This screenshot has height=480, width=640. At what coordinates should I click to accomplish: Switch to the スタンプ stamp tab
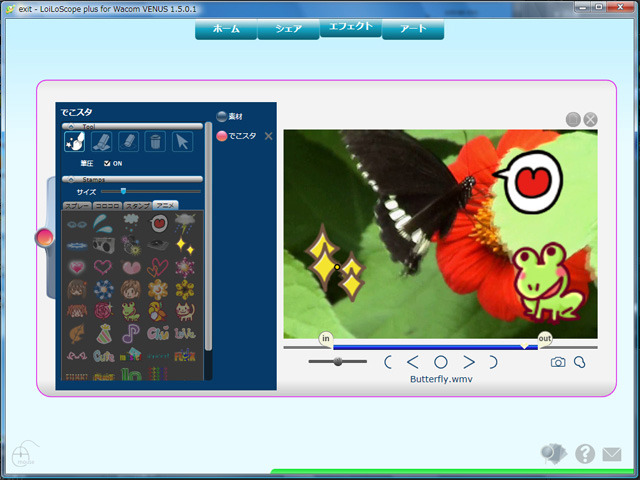tap(137, 205)
